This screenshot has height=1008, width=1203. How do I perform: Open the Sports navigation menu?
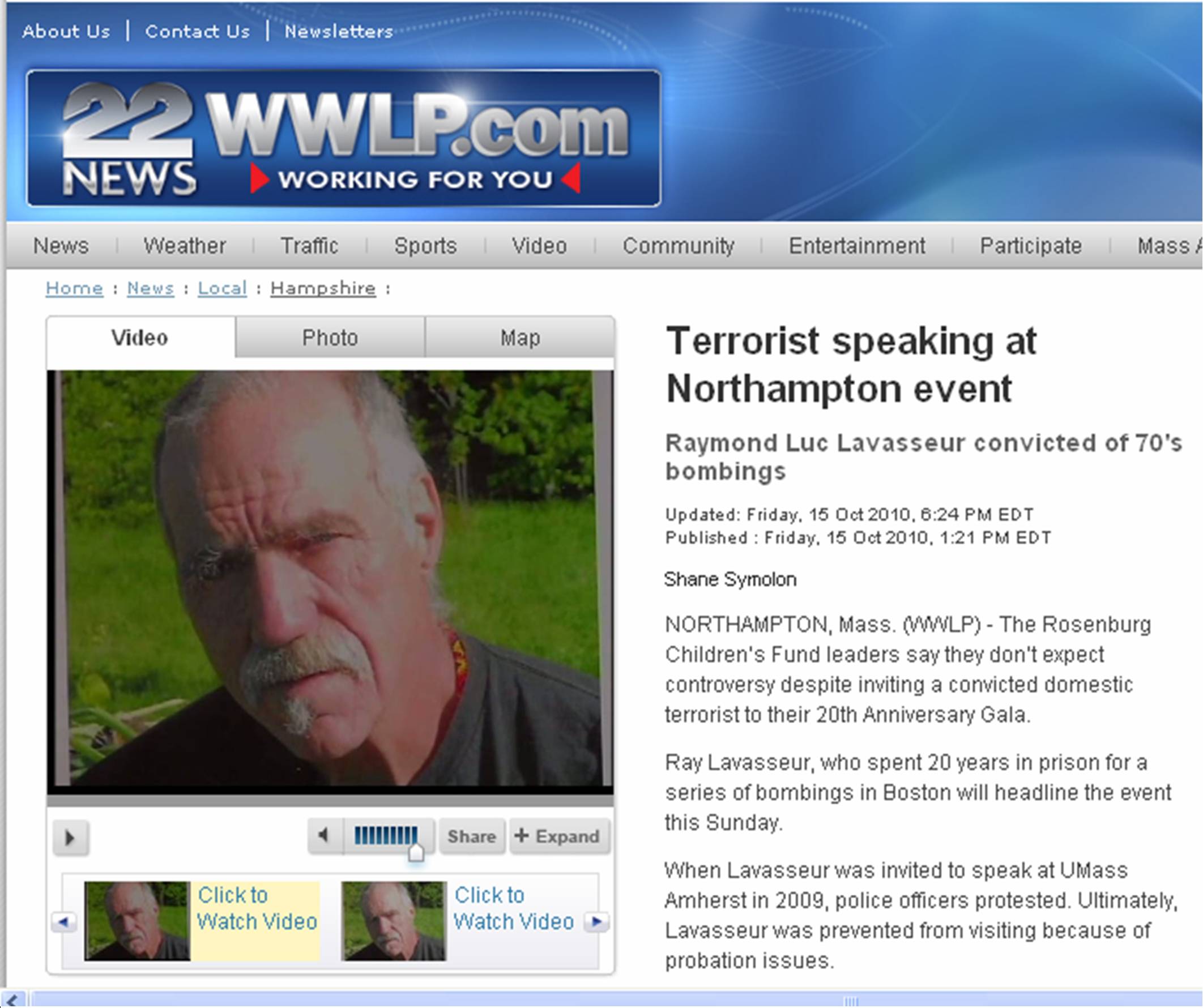[x=425, y=246]
